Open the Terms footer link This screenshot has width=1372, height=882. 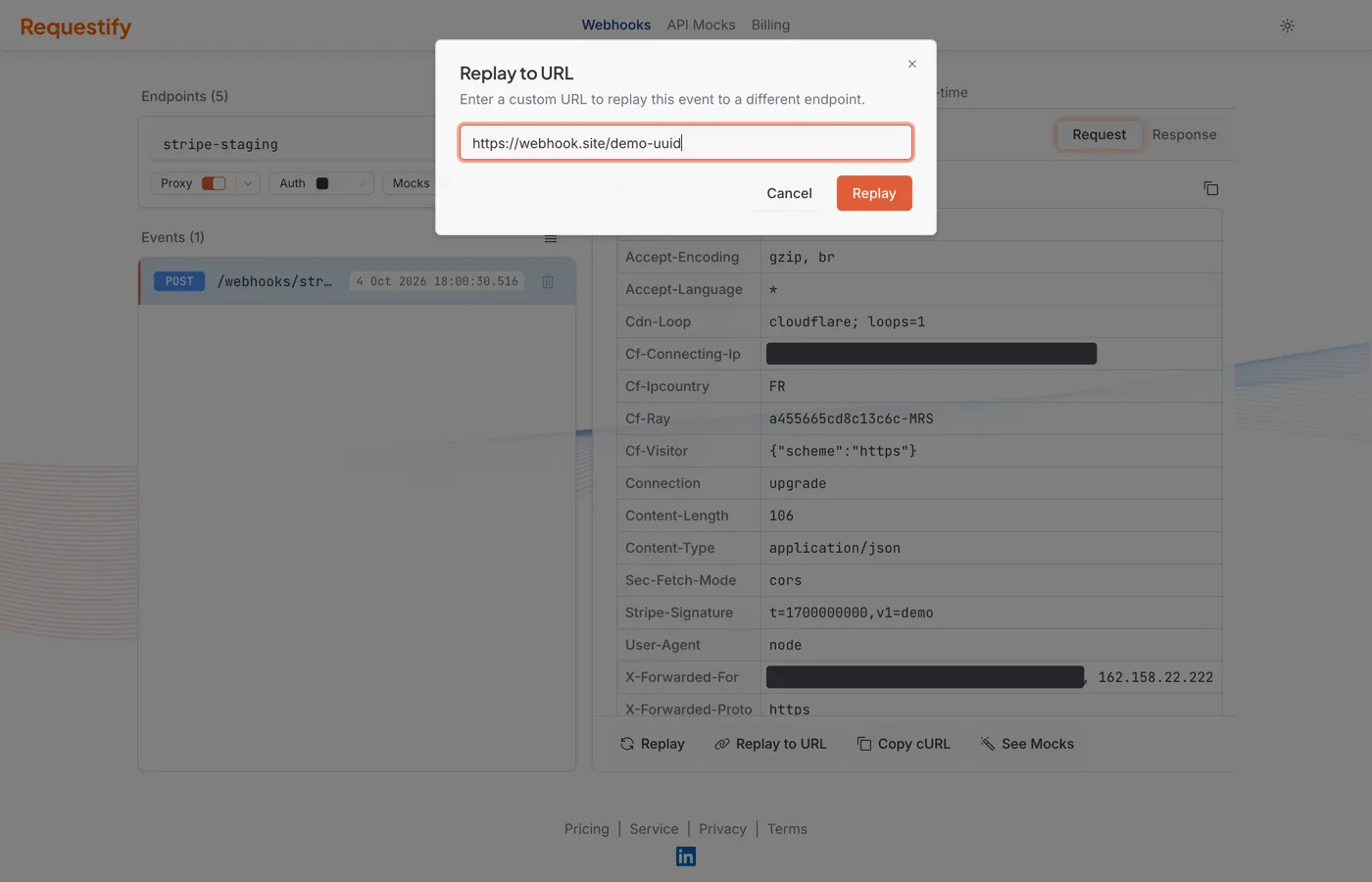click(787, 829)
